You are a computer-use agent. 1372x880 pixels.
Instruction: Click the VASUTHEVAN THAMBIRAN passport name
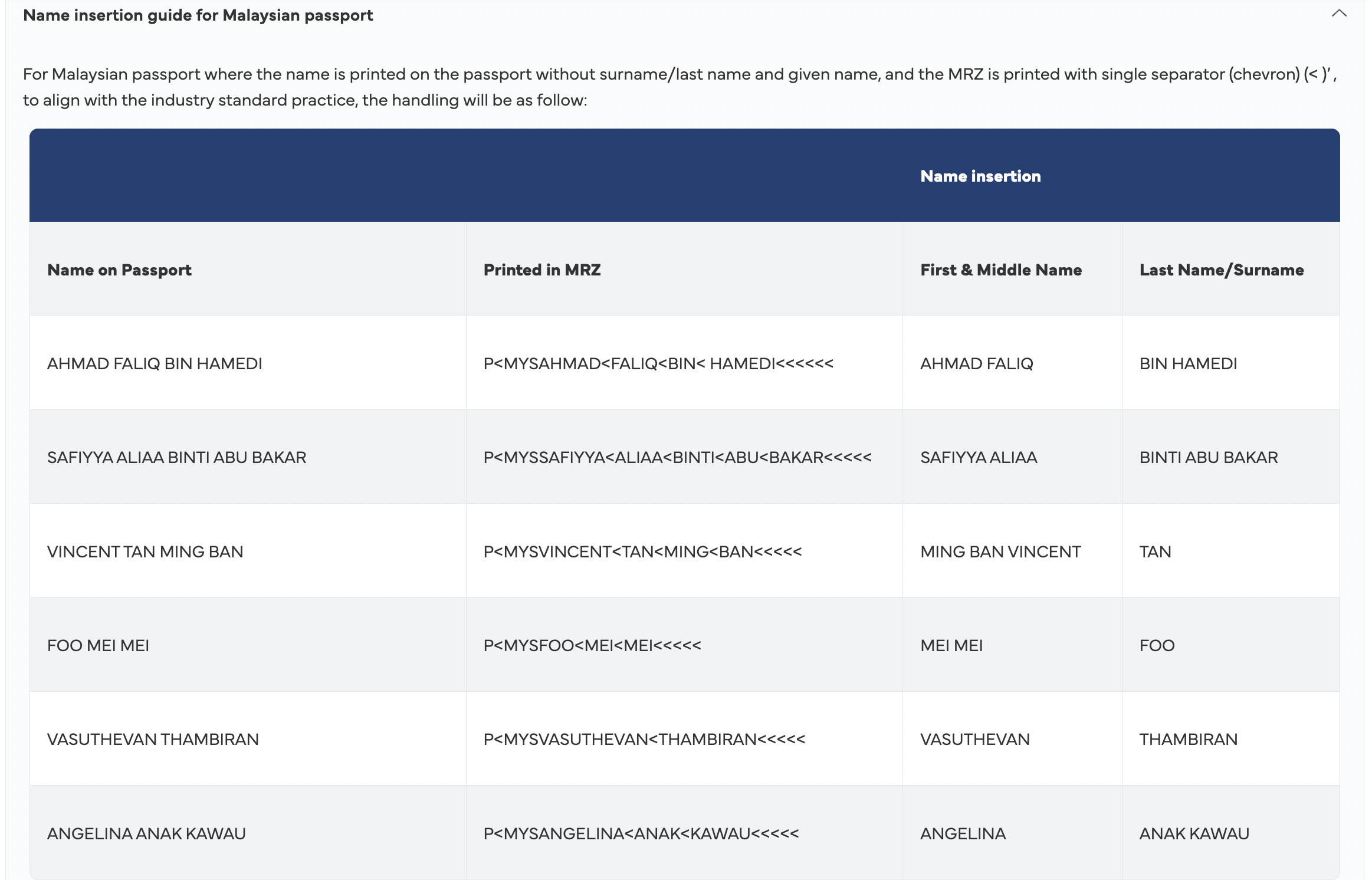click(153, 739)
